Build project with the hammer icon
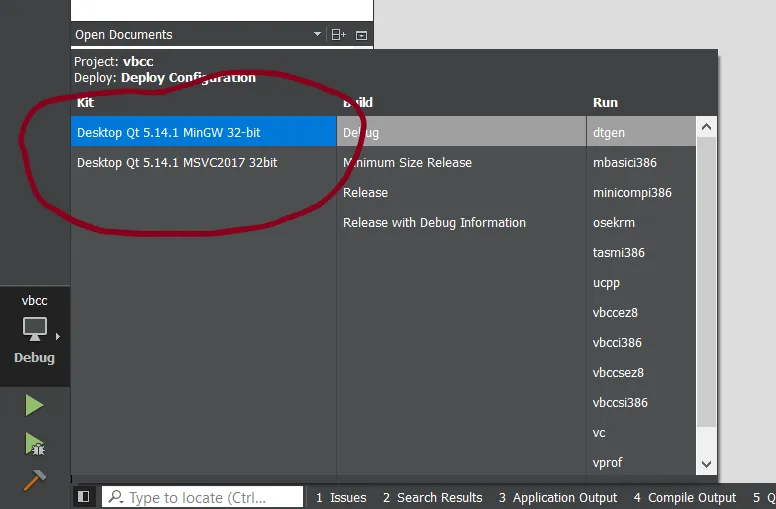This screenshot has height=509, width=776. pos(35,480)
